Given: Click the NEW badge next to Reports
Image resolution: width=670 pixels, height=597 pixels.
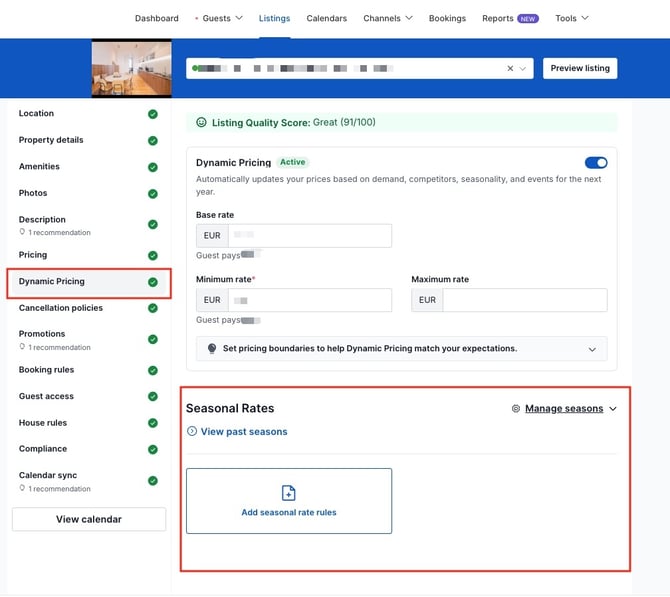Looking at the screenshot, I should pyautogui.click(x=528, y=18).
